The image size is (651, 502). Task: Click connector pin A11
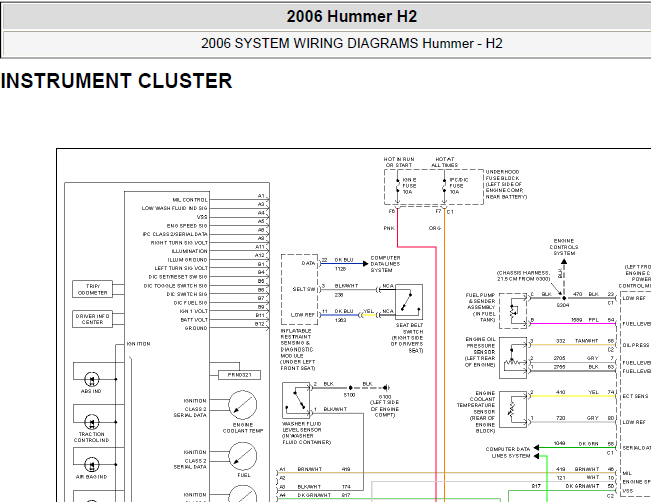[x=260, y=247]
